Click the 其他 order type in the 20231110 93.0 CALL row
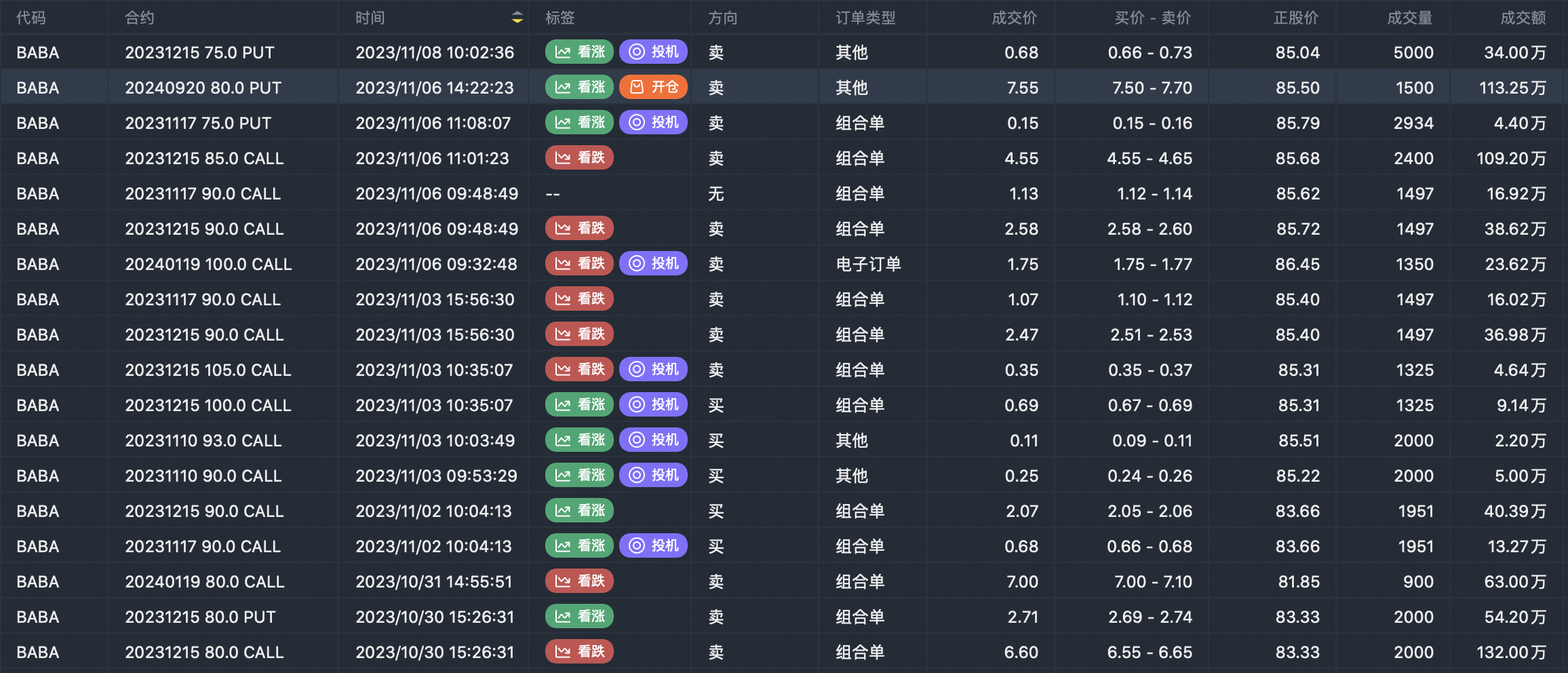The image size is (1568, 673). tap(852, 440)
